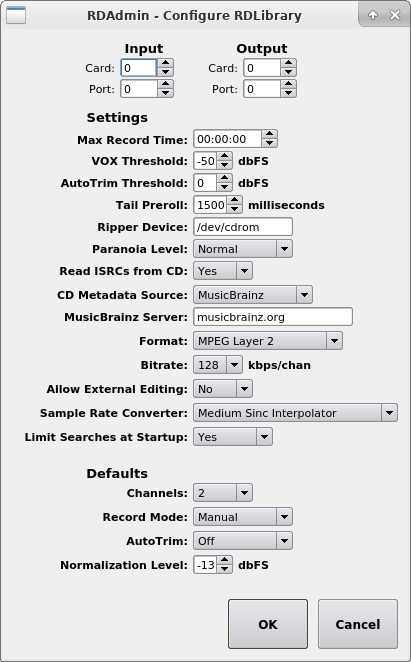Increment the VOX Threshold level
Viewport: 411px width, 662px height.
tap(224, 157)
